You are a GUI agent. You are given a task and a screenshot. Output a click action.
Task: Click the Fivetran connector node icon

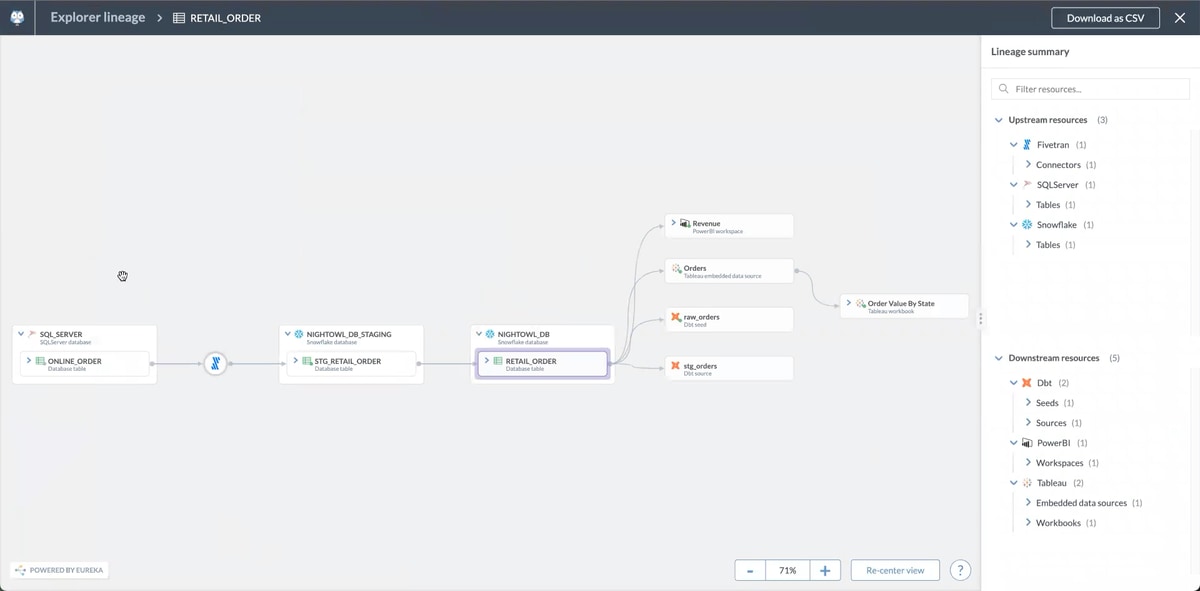pos(215,364)
